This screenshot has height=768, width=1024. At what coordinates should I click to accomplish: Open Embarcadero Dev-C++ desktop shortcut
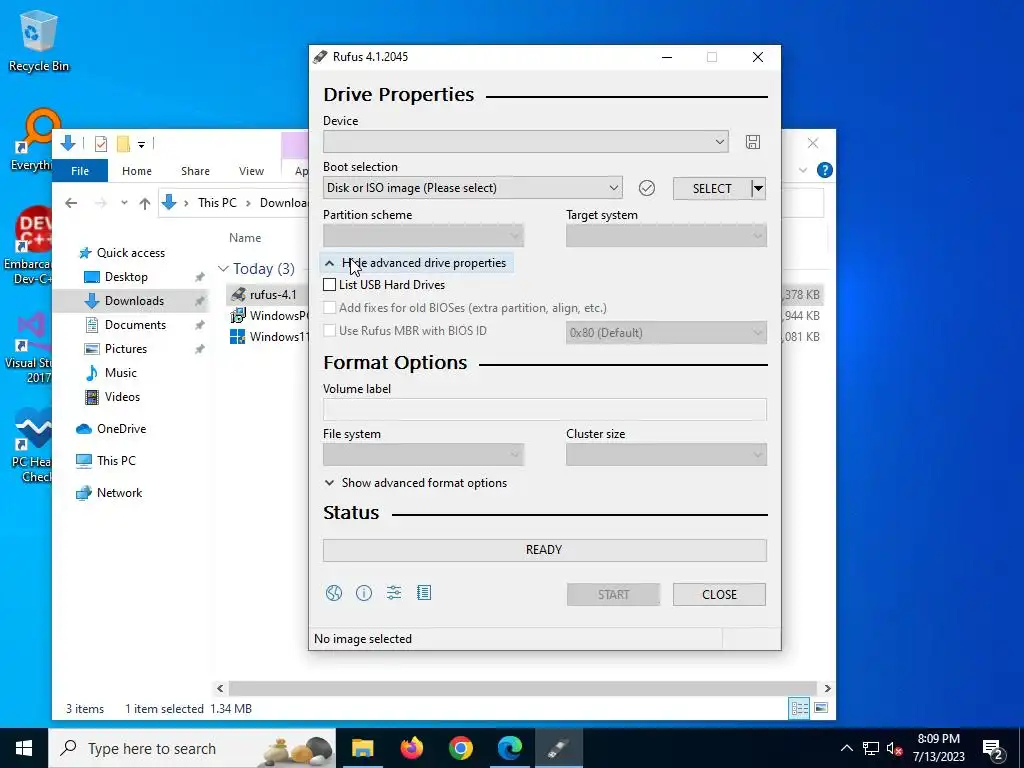pos(27,246)
